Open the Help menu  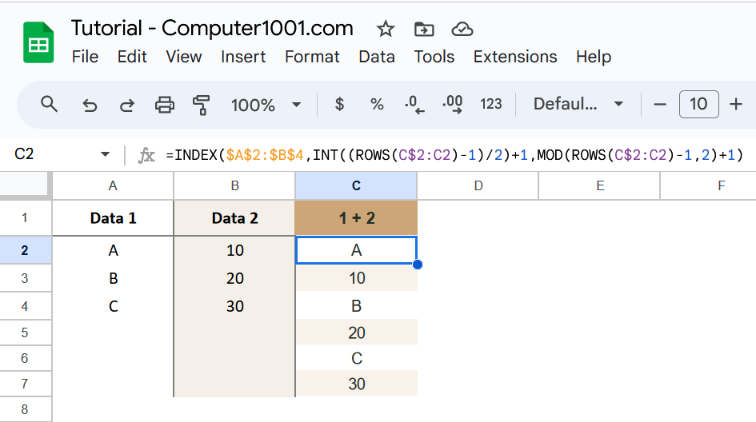[593, 57]
